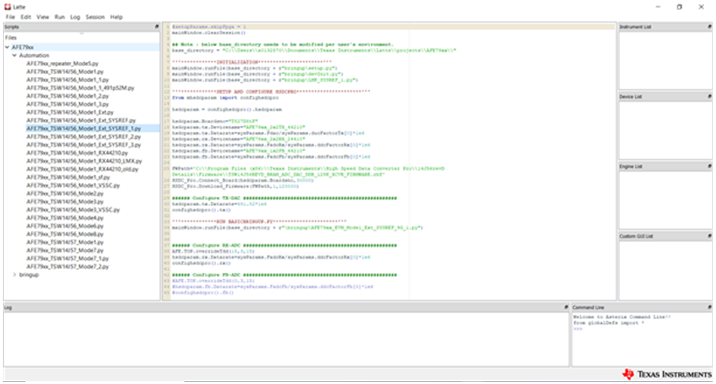The image size is (716, 384).
Task: Select AFE79xx_TSW14J57_Mode7_1.py script
Action: (67, 258)
